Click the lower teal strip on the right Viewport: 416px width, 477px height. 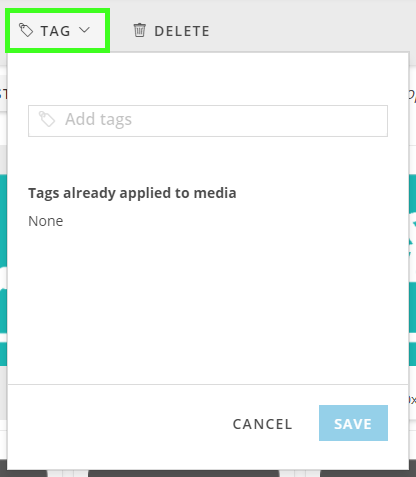[413, 354]
